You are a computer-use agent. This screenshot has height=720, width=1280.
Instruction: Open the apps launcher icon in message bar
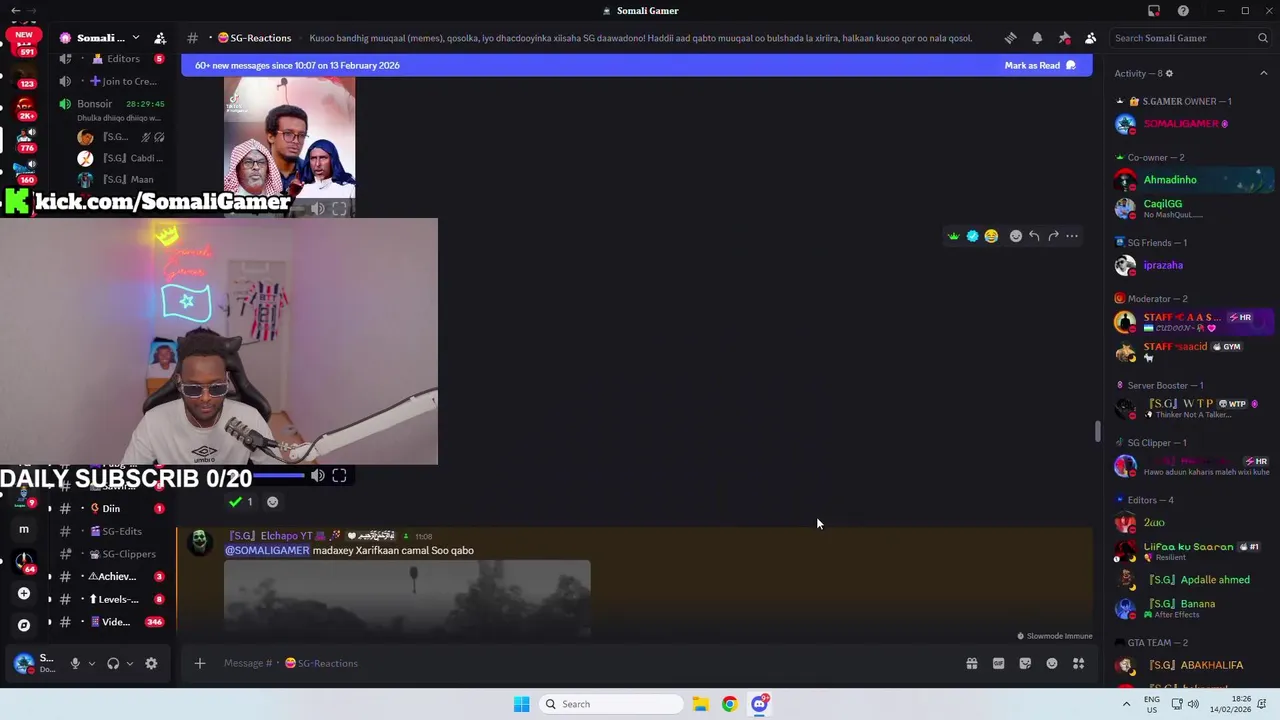(x=1078, y=663)
